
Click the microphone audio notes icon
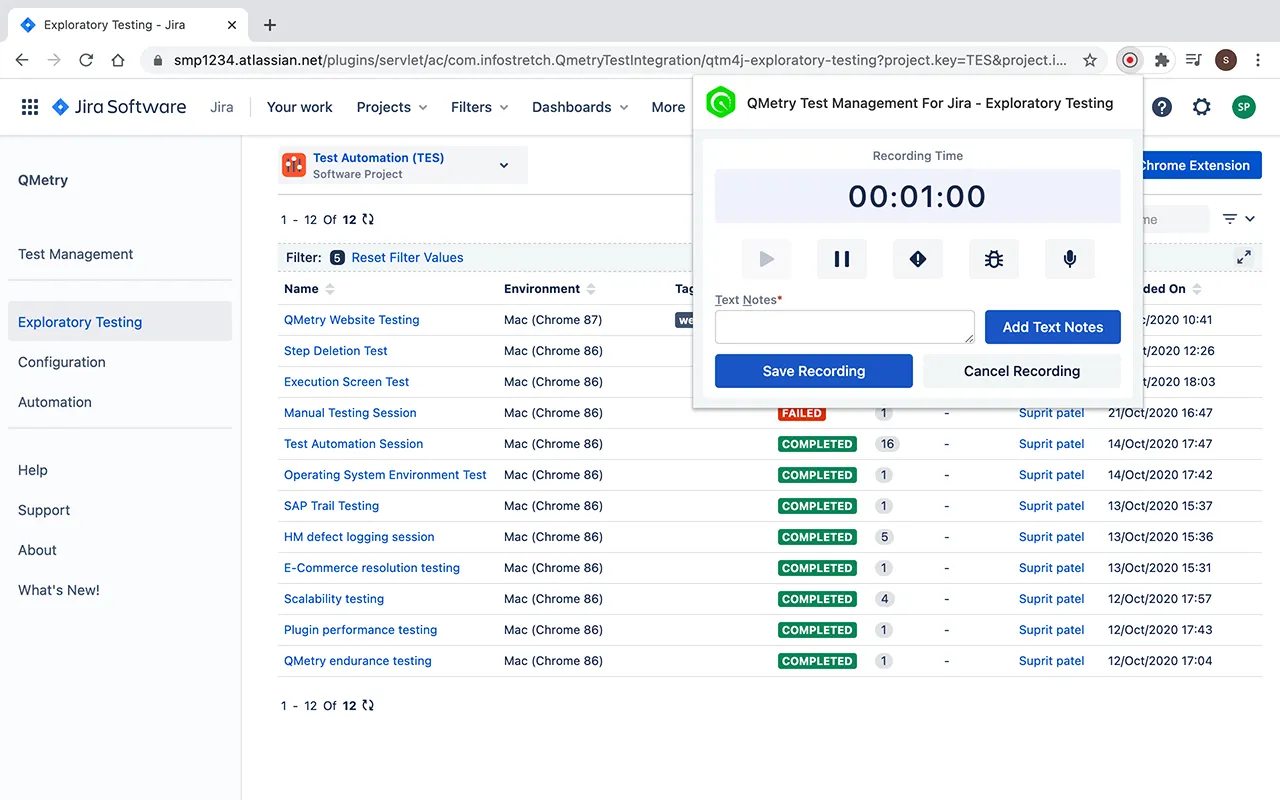(1070, 259)
